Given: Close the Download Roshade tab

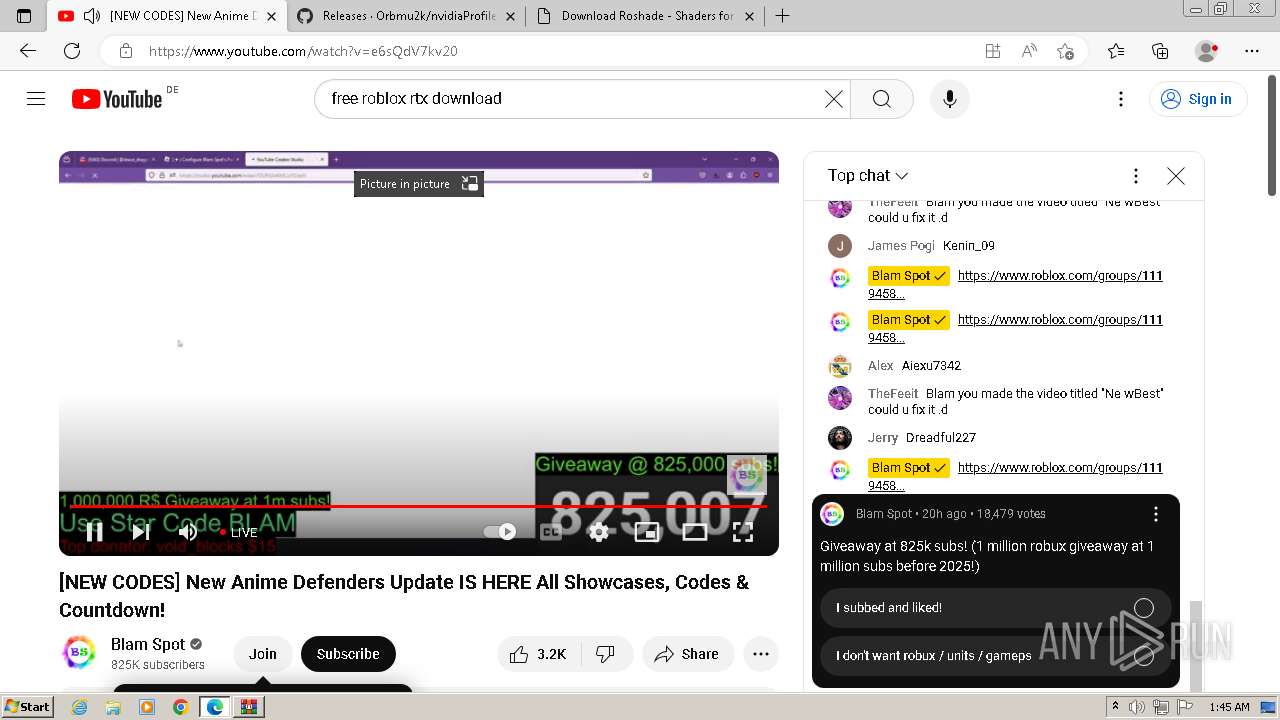Looking at the screenshot, I should (x=749, y=16).
